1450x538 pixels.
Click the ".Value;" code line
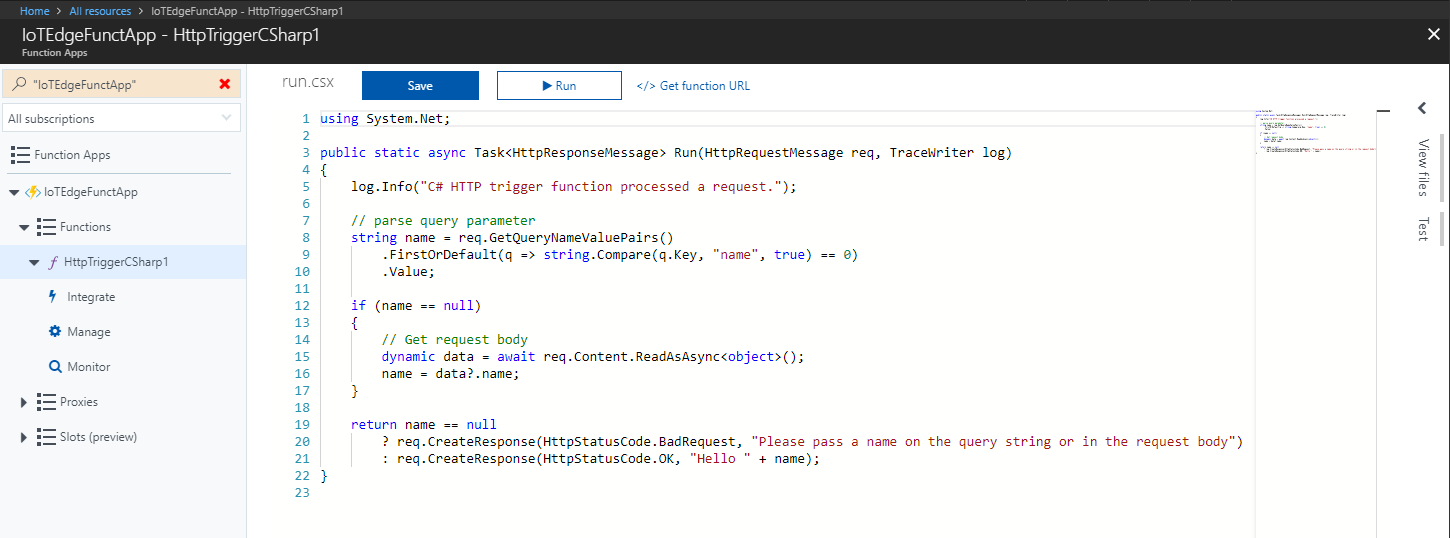[x=408, y=272]
